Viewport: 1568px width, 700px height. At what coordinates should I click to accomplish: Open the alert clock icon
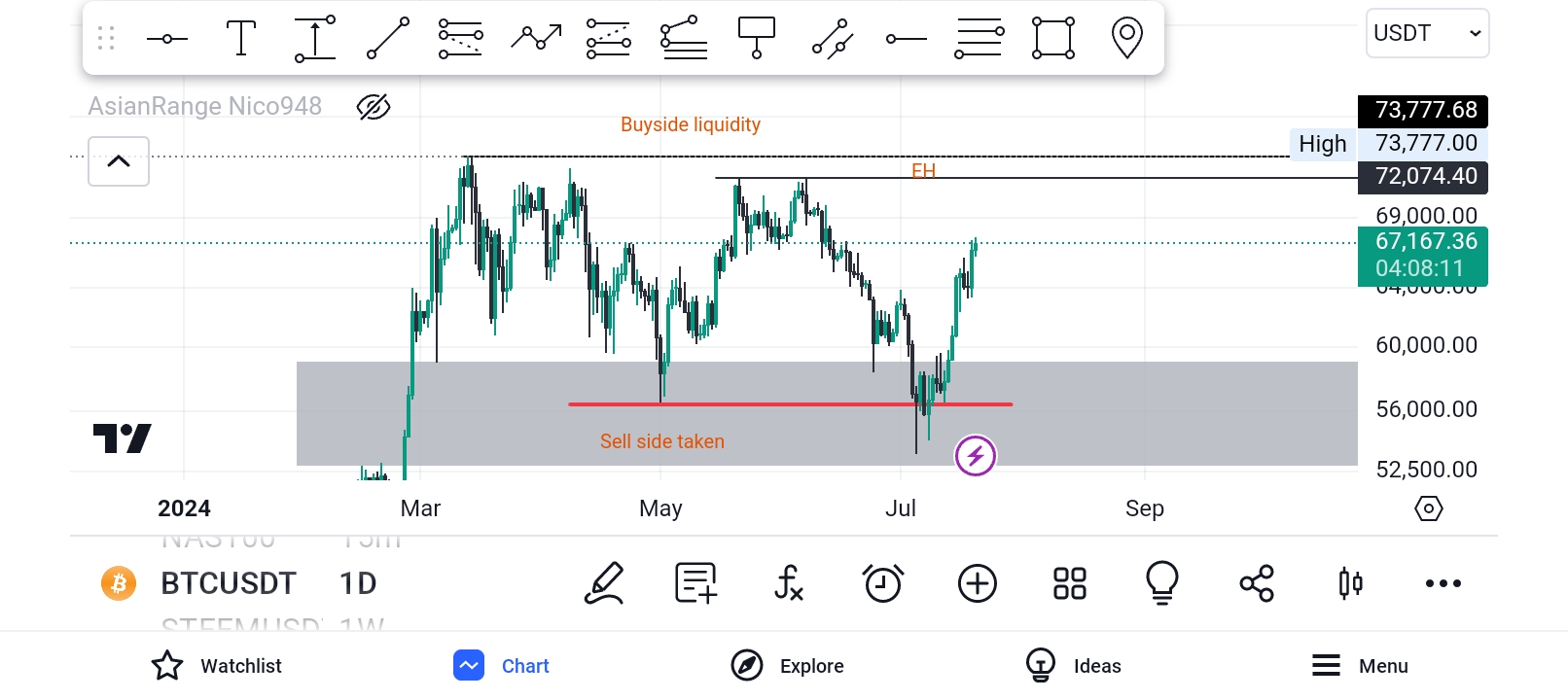[x=883, y=583]
